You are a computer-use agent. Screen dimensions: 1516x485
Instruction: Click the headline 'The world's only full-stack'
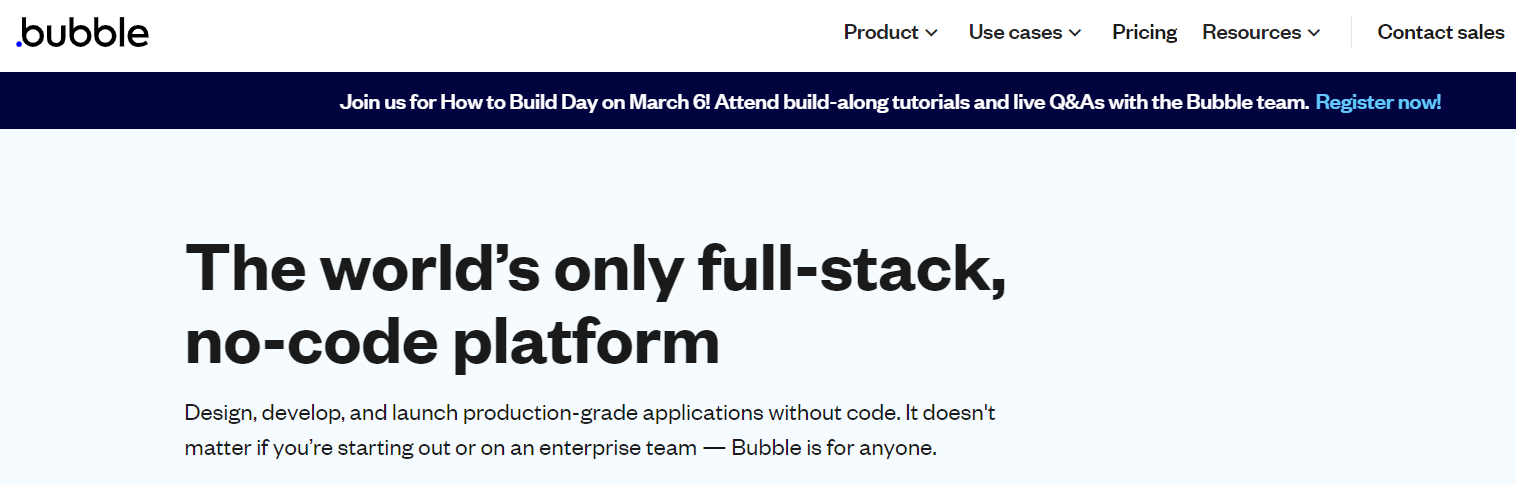[595, 269]
